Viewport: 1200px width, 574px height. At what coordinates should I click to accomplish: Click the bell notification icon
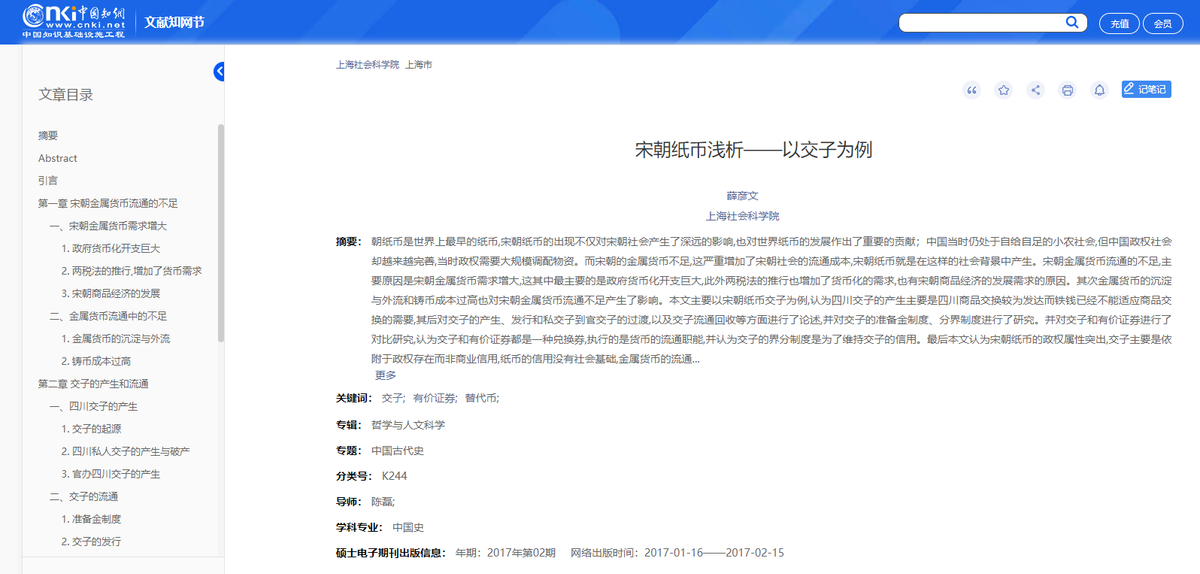coord(1099,90)
